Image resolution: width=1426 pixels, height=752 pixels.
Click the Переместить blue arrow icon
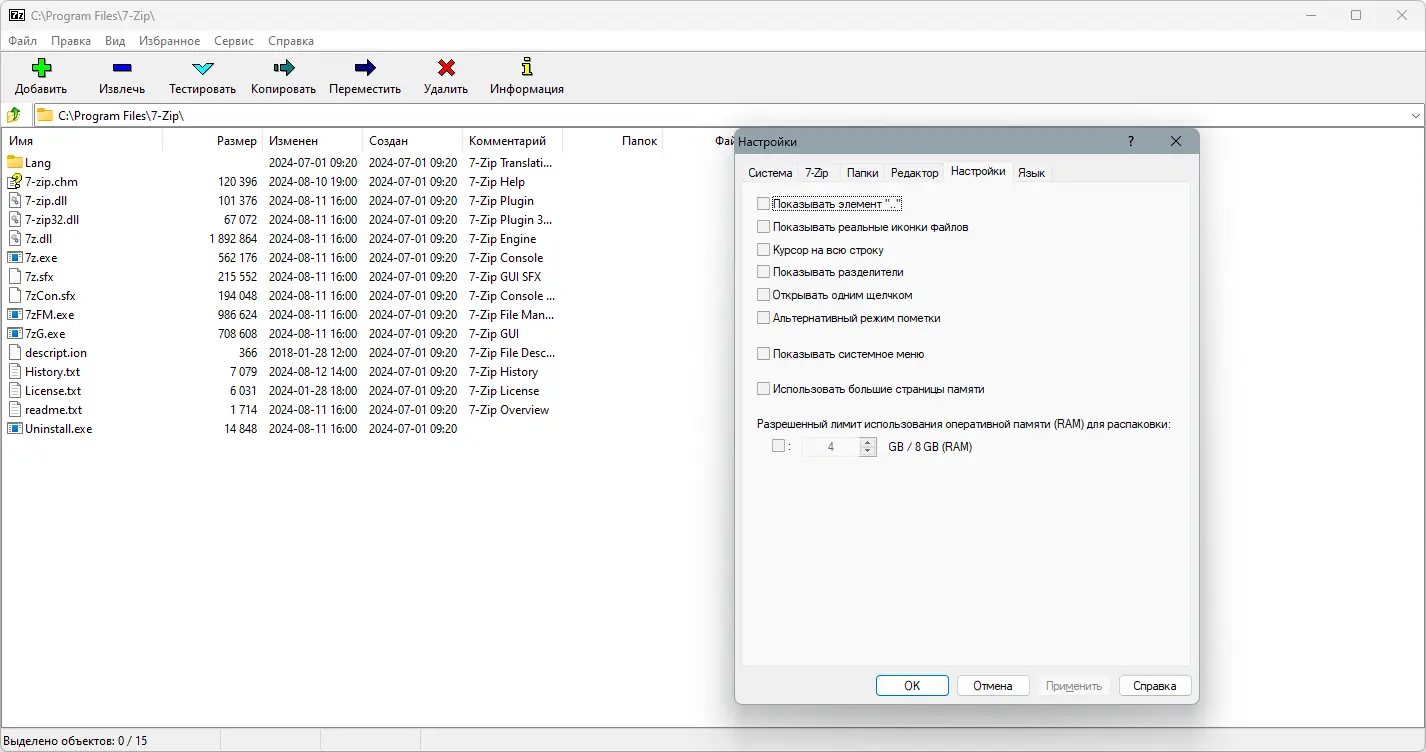(x=365, y=68)
